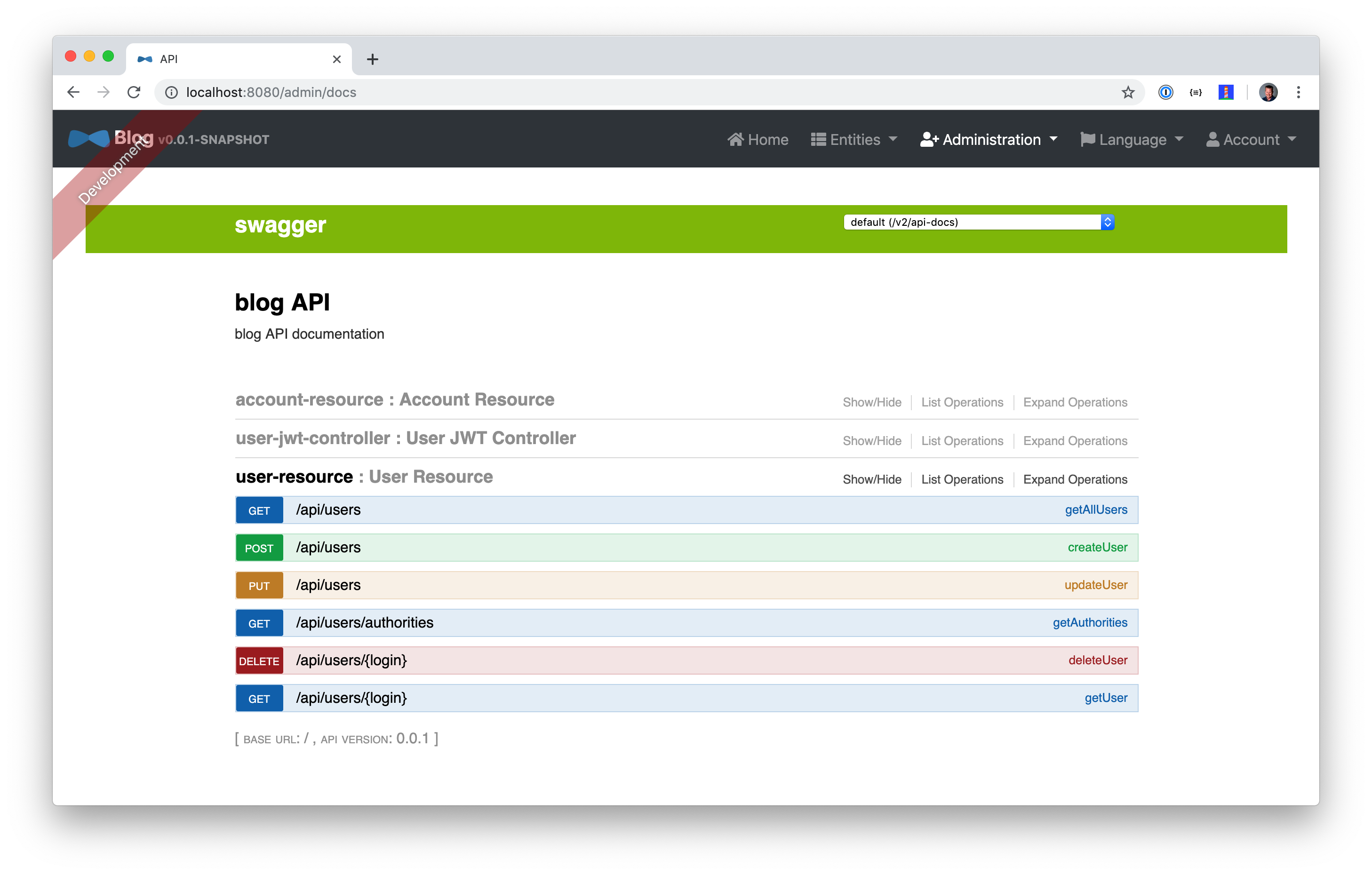This screenshot has width=1372, height=875.
Task: Toggle Show/Hide for user-resource
Action: point(872,480)
